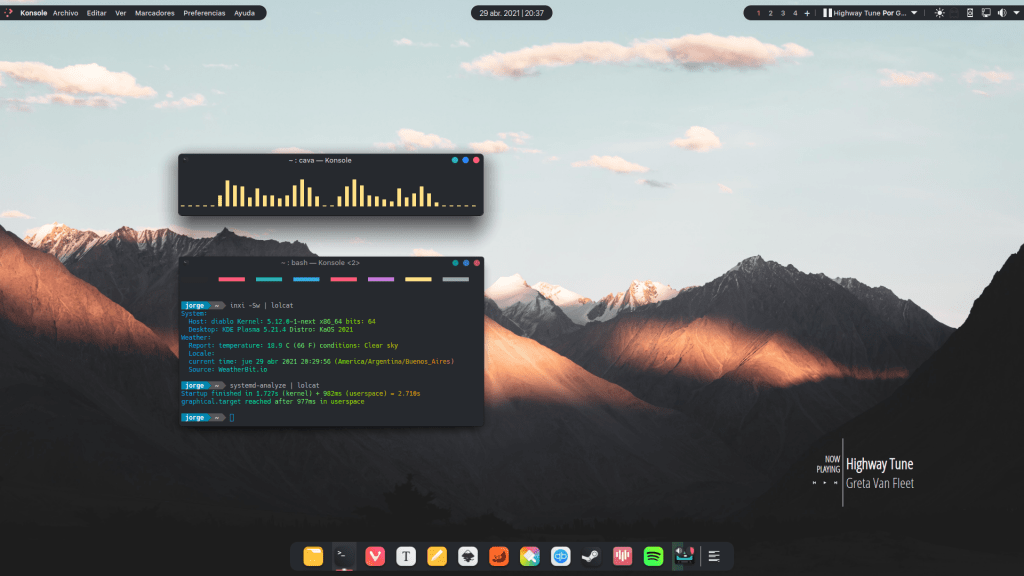
Task: Pause the Highway Tune track in top panel
Action: [x=827, y=13]
